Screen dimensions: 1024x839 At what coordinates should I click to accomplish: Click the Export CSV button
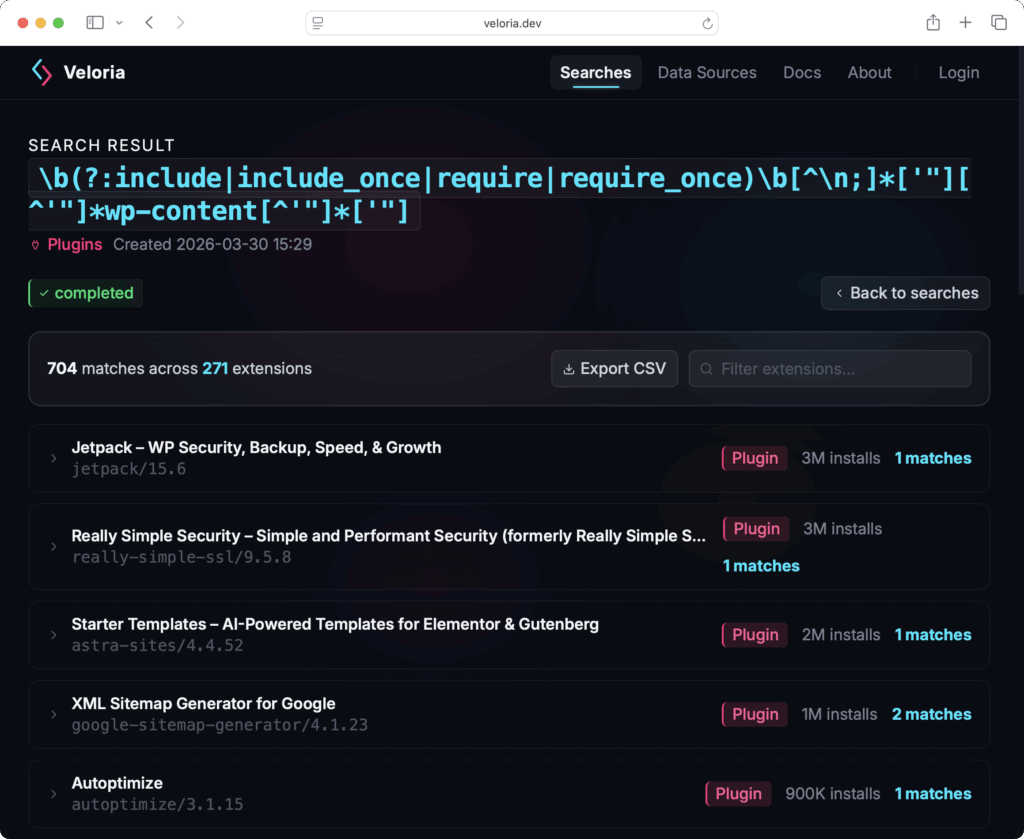coord(614,369)
